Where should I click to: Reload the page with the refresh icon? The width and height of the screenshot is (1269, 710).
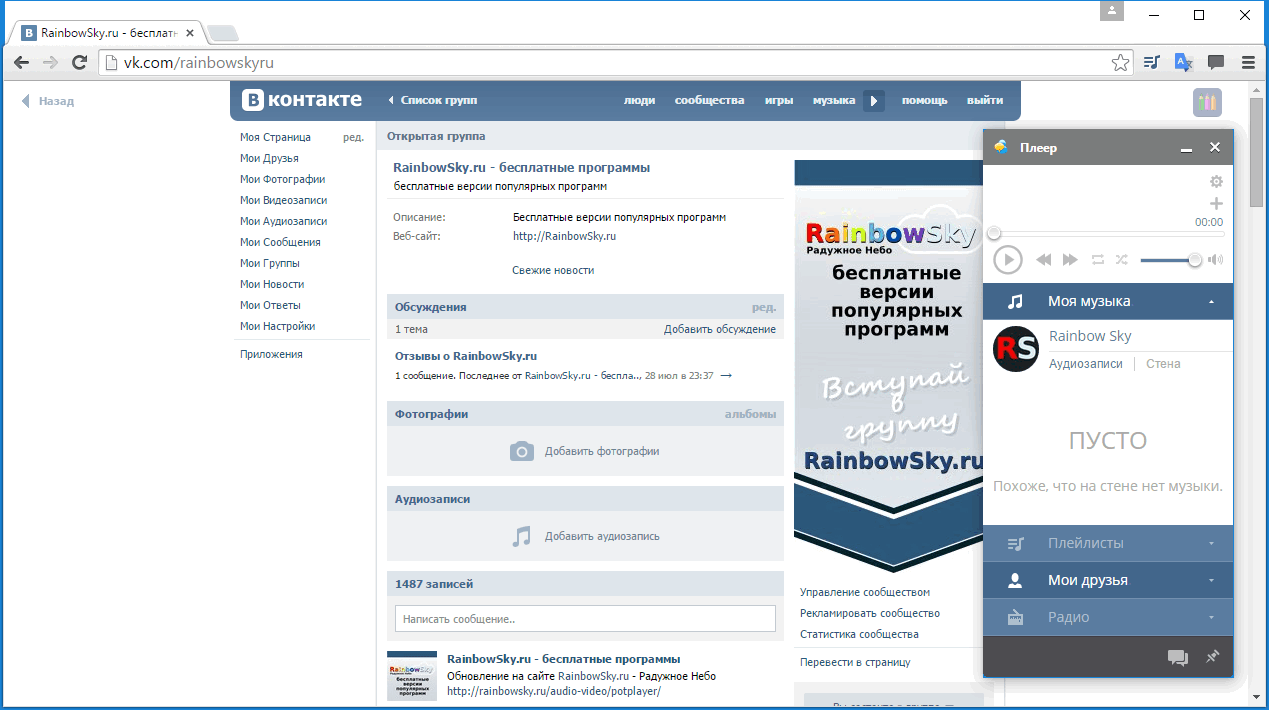point(80,63)
